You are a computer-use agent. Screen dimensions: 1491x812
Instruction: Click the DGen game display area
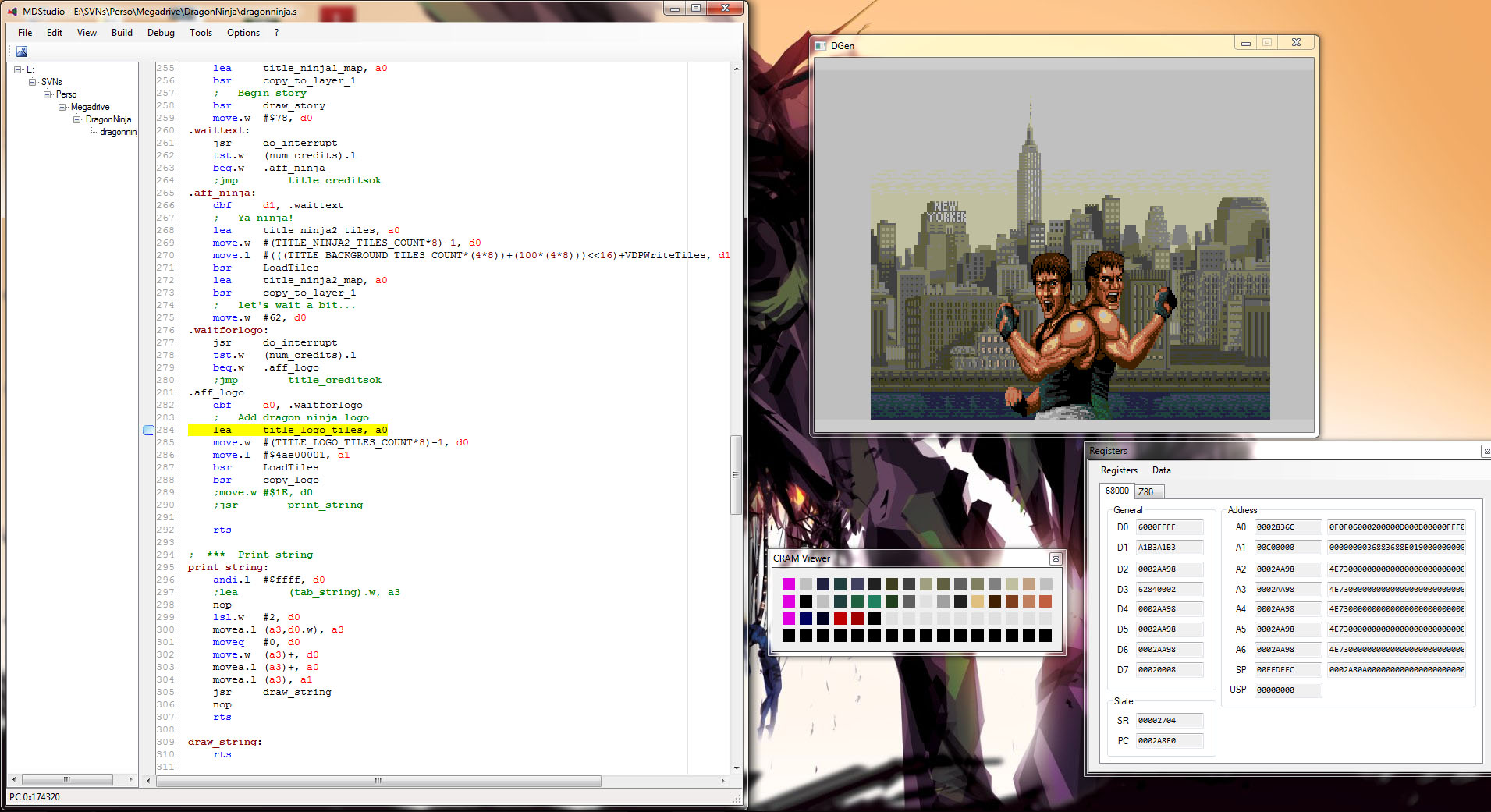[x=1063, y=244]
